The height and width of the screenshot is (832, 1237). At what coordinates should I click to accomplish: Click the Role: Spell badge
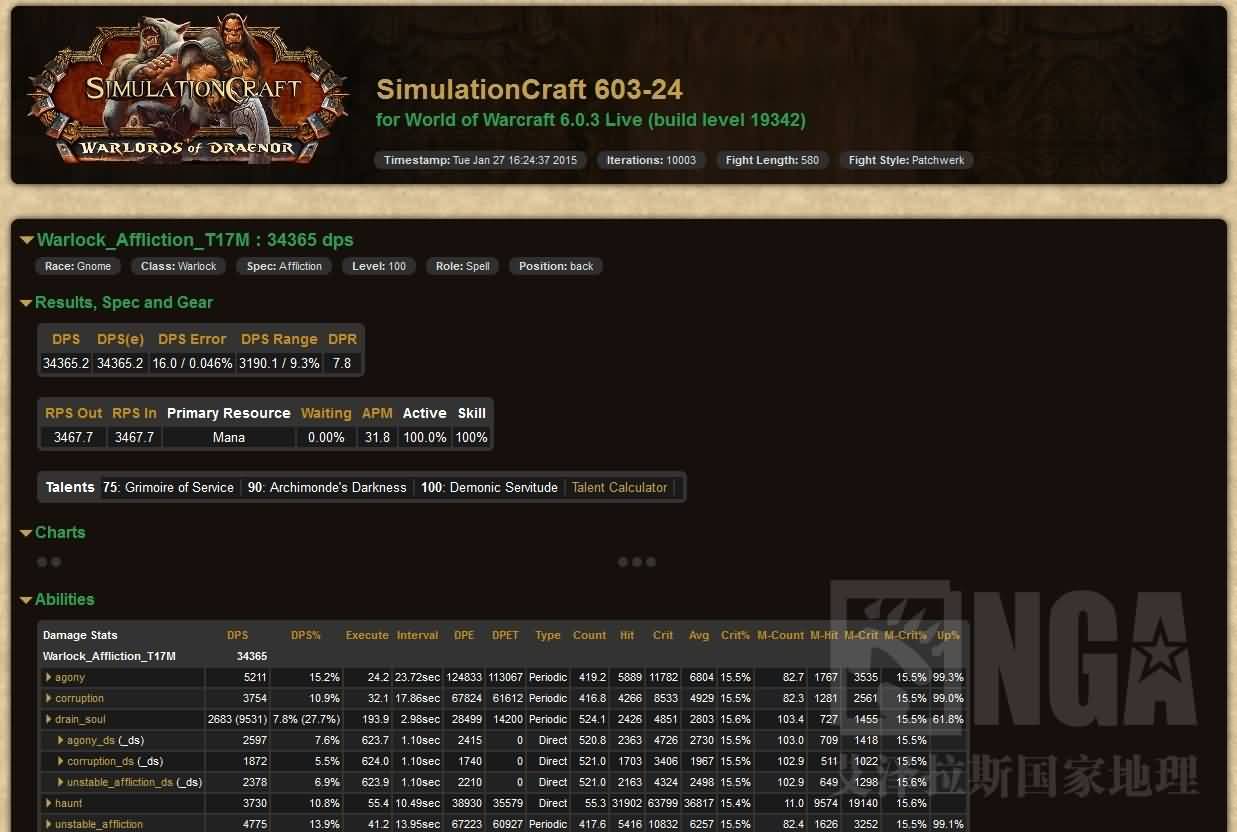462,266
